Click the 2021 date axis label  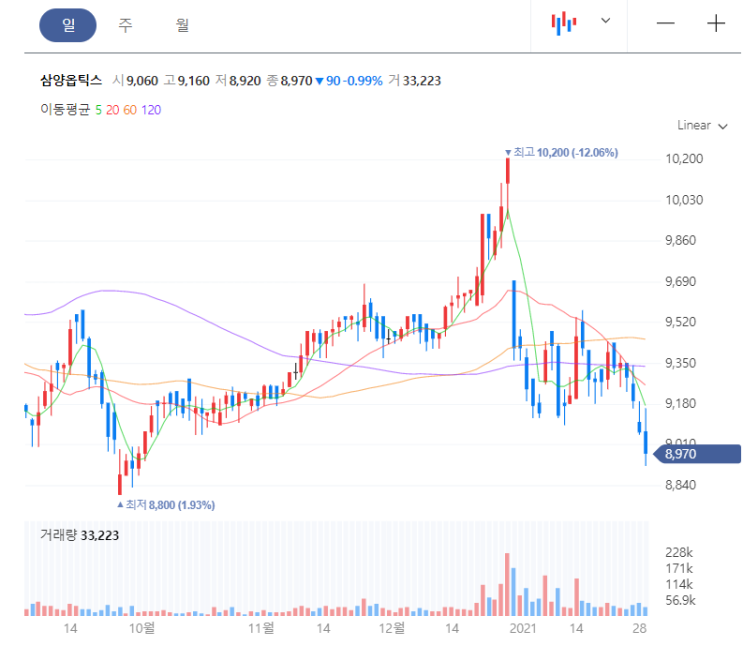(523, 628)
